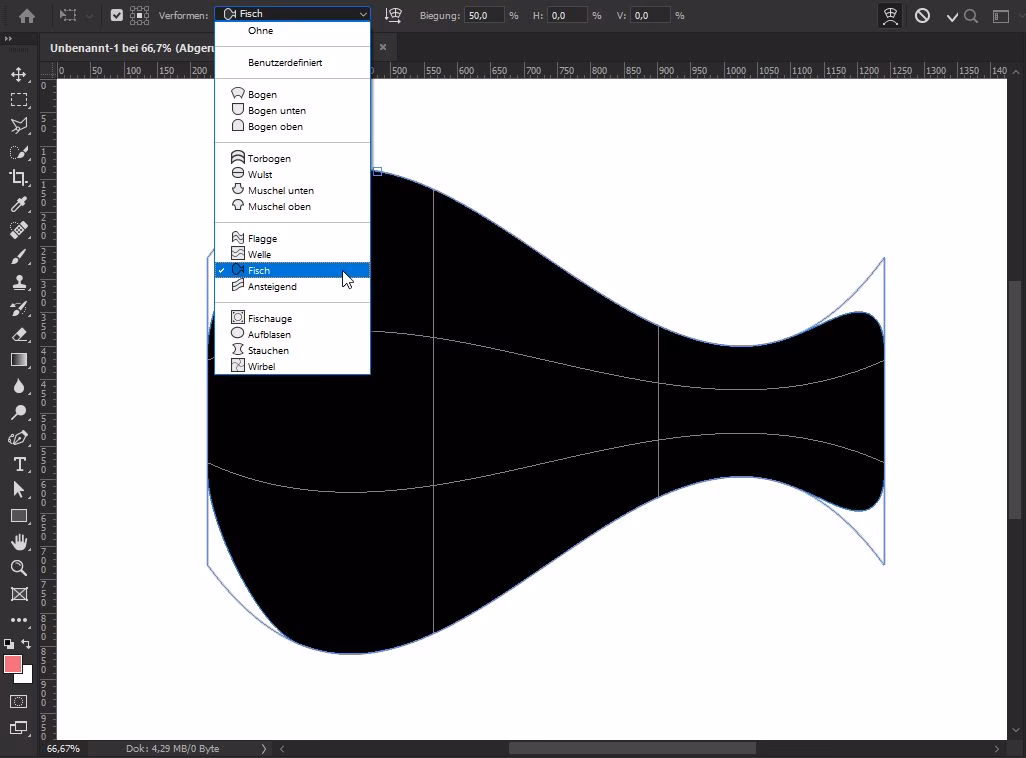This screenshot has height=758, width=1026.
Task: Select the Type tool
Action: coord(20,464)
